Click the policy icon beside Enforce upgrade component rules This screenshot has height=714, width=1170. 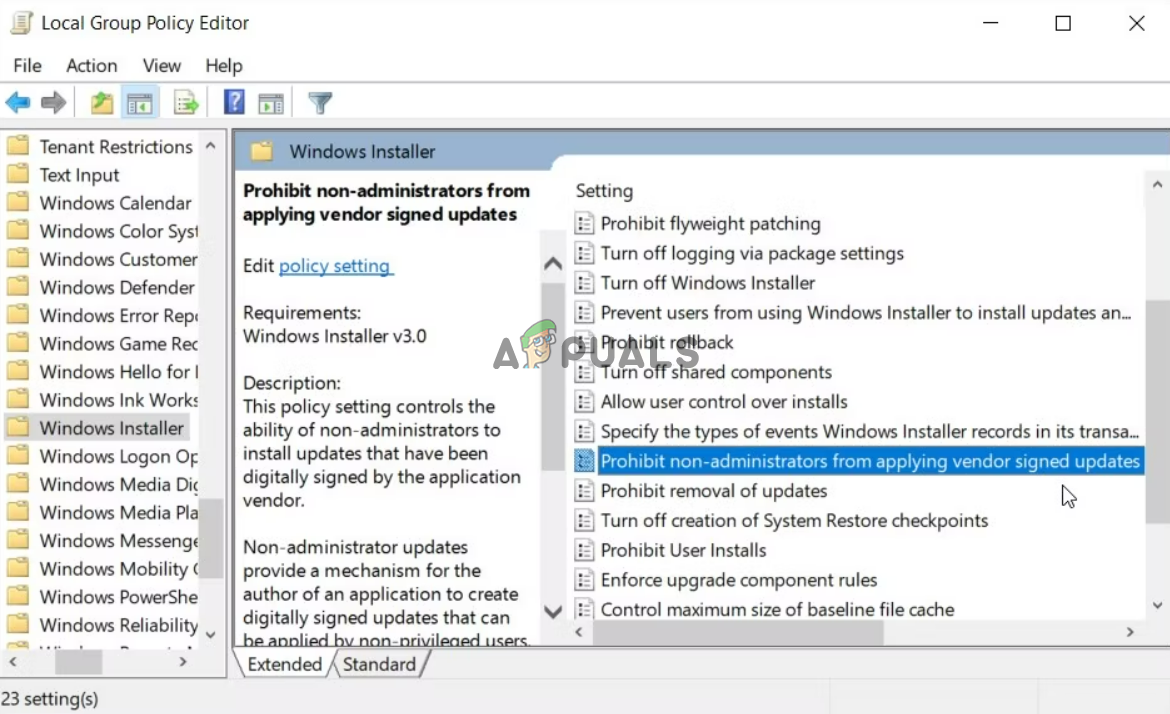click(584, 580)
